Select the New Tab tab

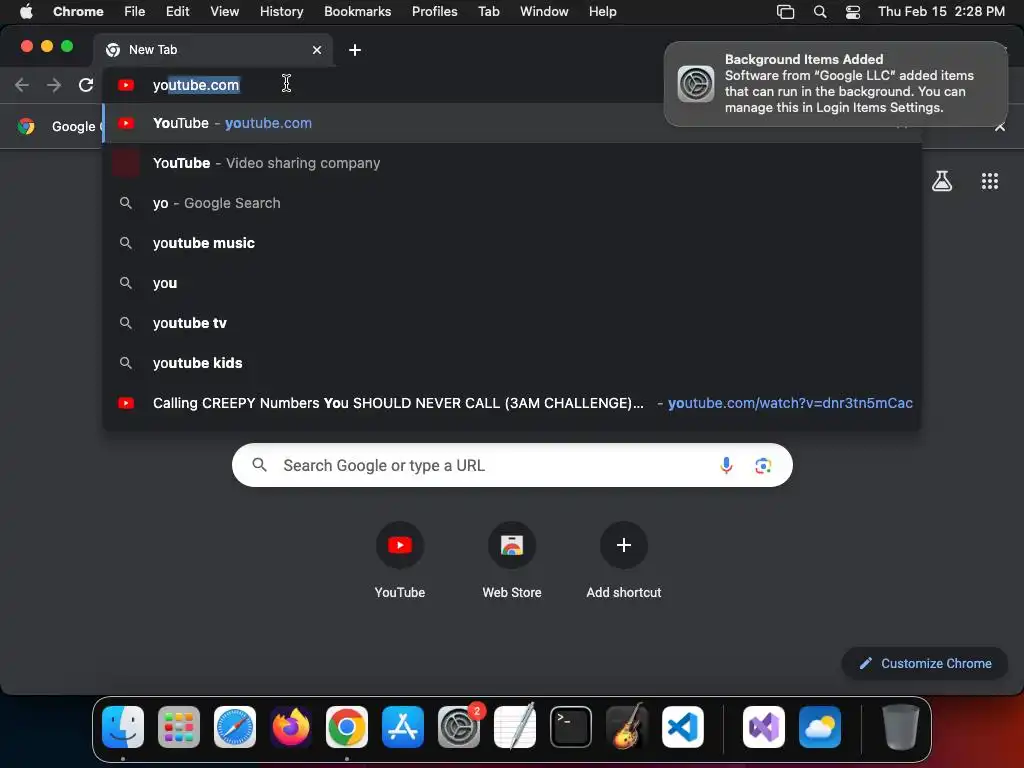tap(213, 50)
